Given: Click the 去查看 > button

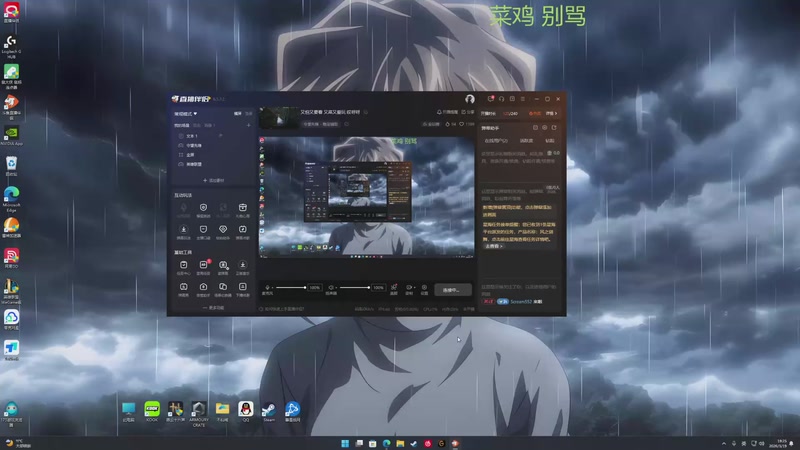Looking at the screenshot, I should click(x=494, y=246).
